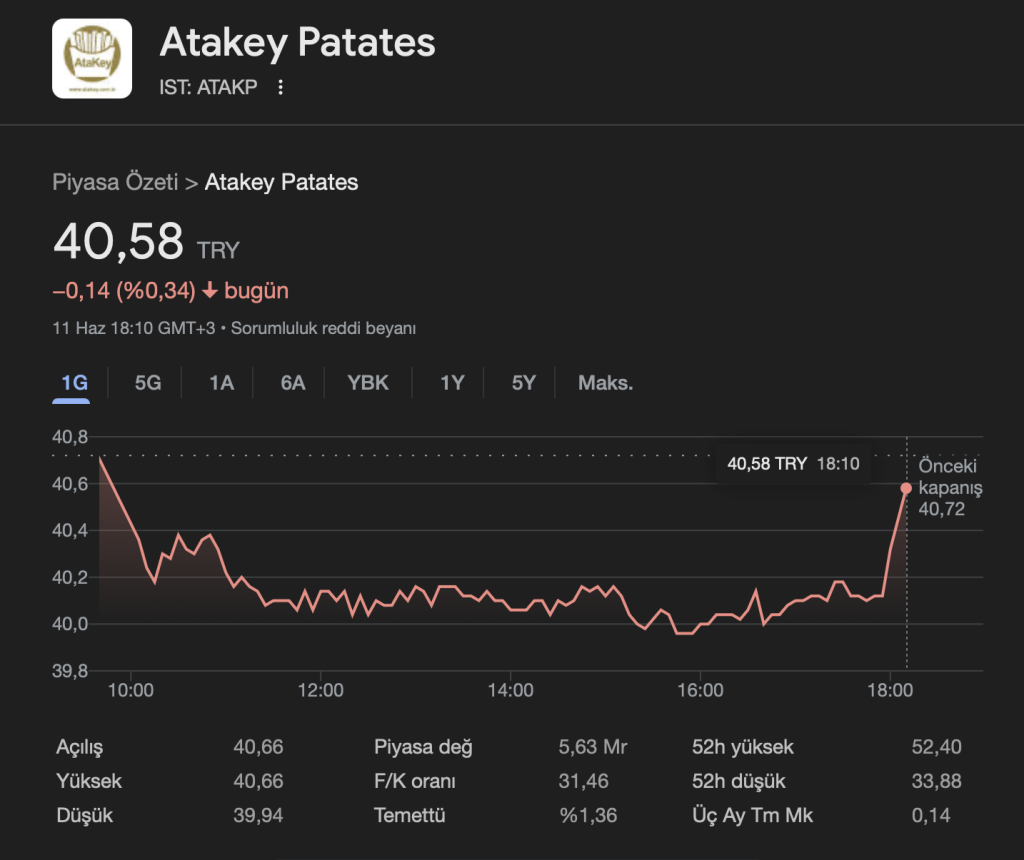This screenshot has height=860, width=1024.
Task: Switch to the 5G time range tab
Action: coord(148,383)
